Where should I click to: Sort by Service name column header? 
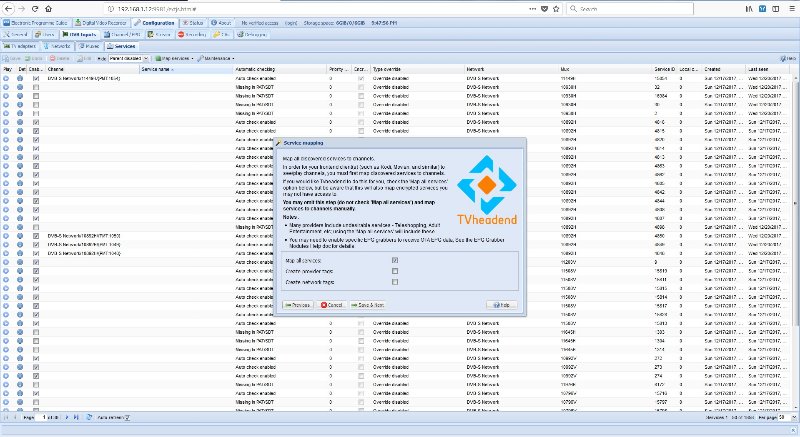coord(186,69)
